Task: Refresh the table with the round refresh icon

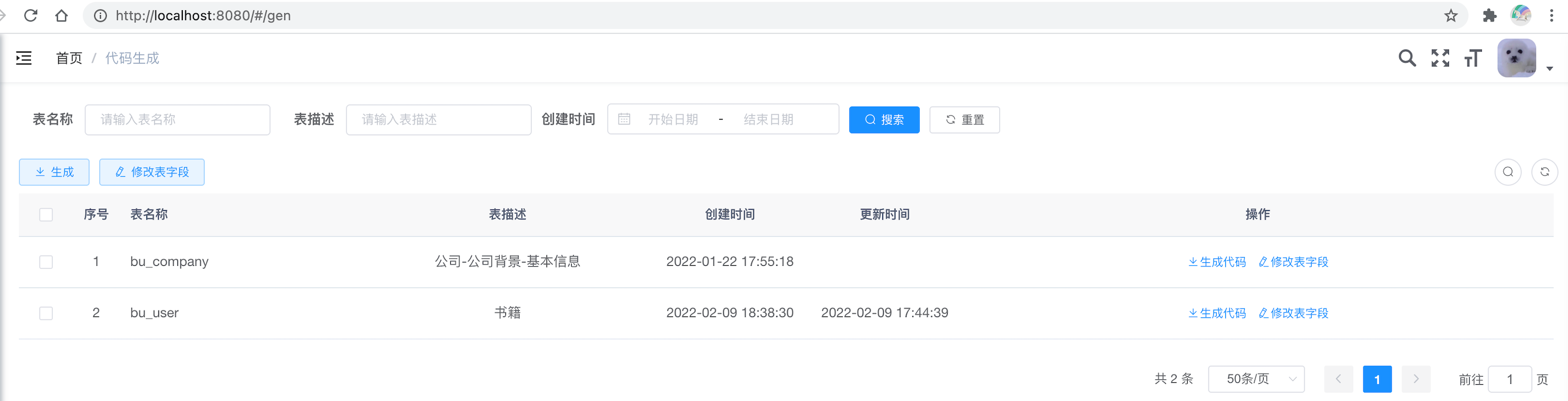Action: click(x=1544, y=172)
